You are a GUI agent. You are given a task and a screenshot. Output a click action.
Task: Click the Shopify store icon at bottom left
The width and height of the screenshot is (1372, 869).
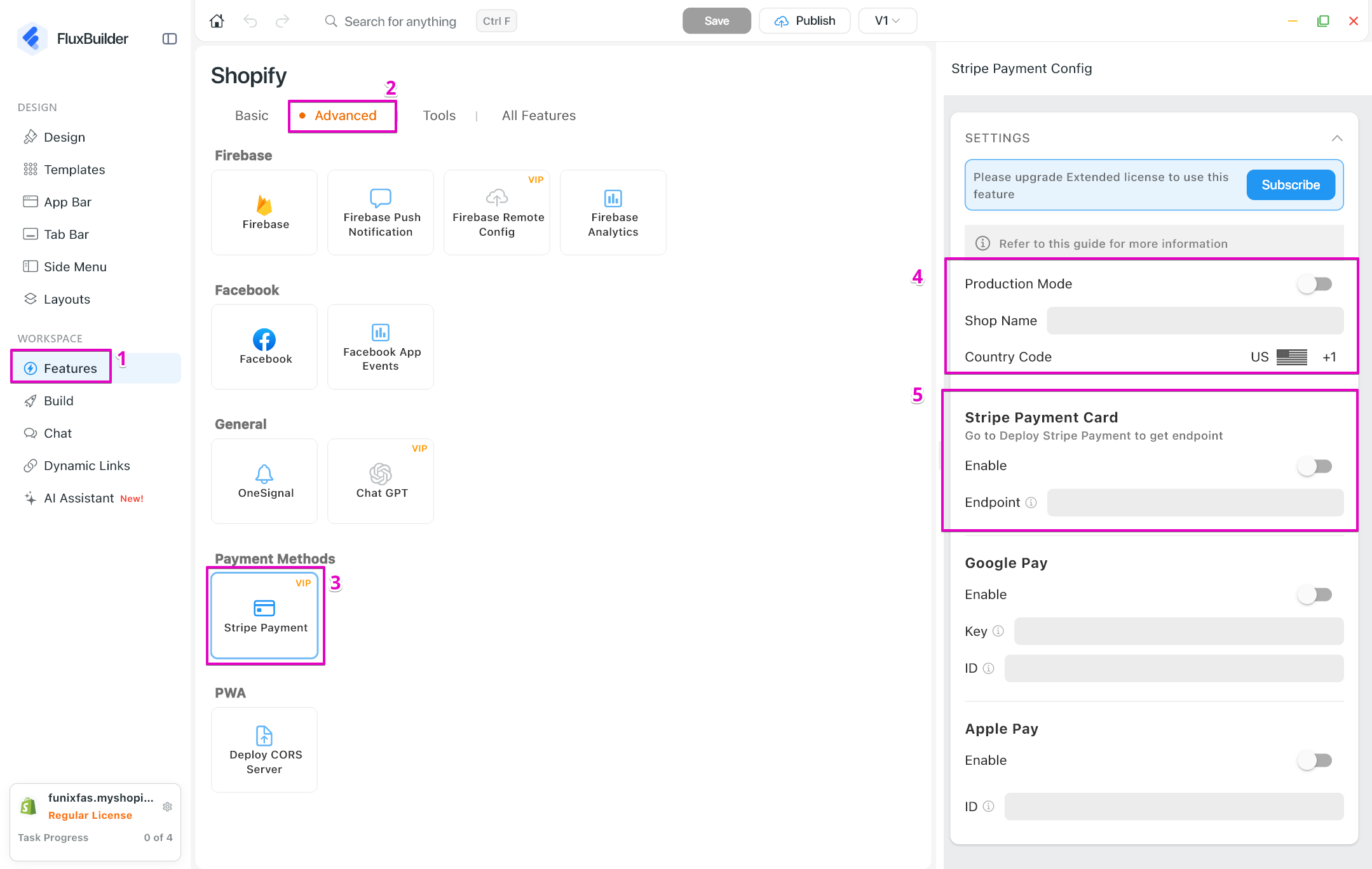tap(29, 806)
